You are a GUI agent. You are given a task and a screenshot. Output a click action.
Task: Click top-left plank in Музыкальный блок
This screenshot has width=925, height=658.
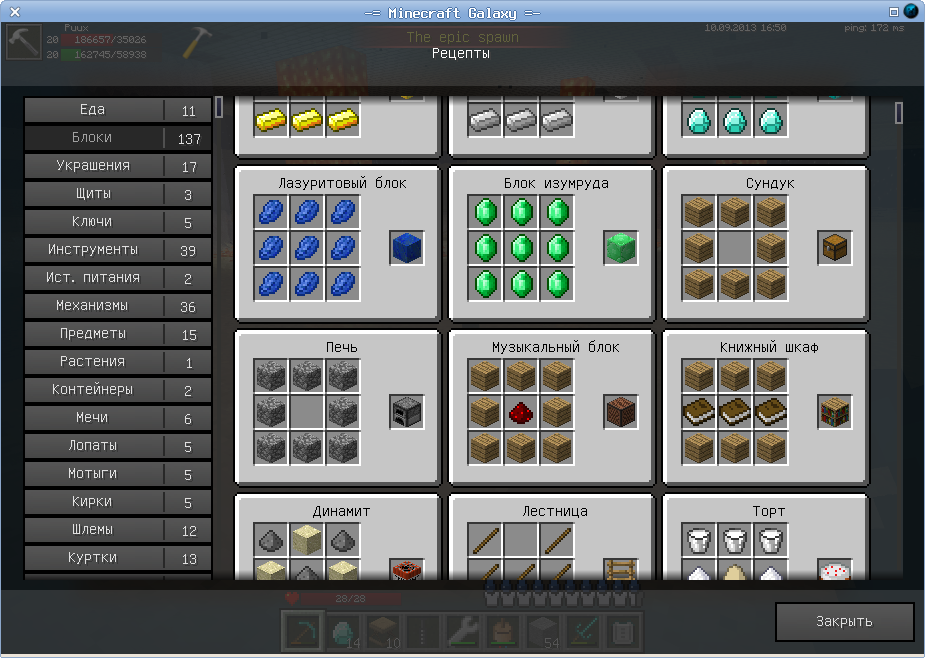pos(485,376)
